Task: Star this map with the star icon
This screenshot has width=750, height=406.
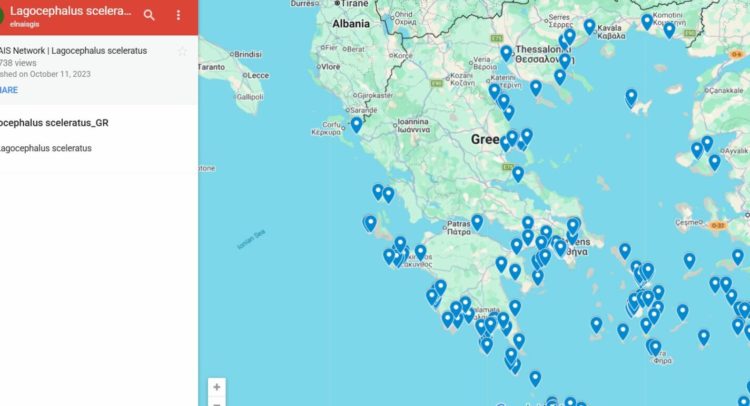Action: [182, 51]
